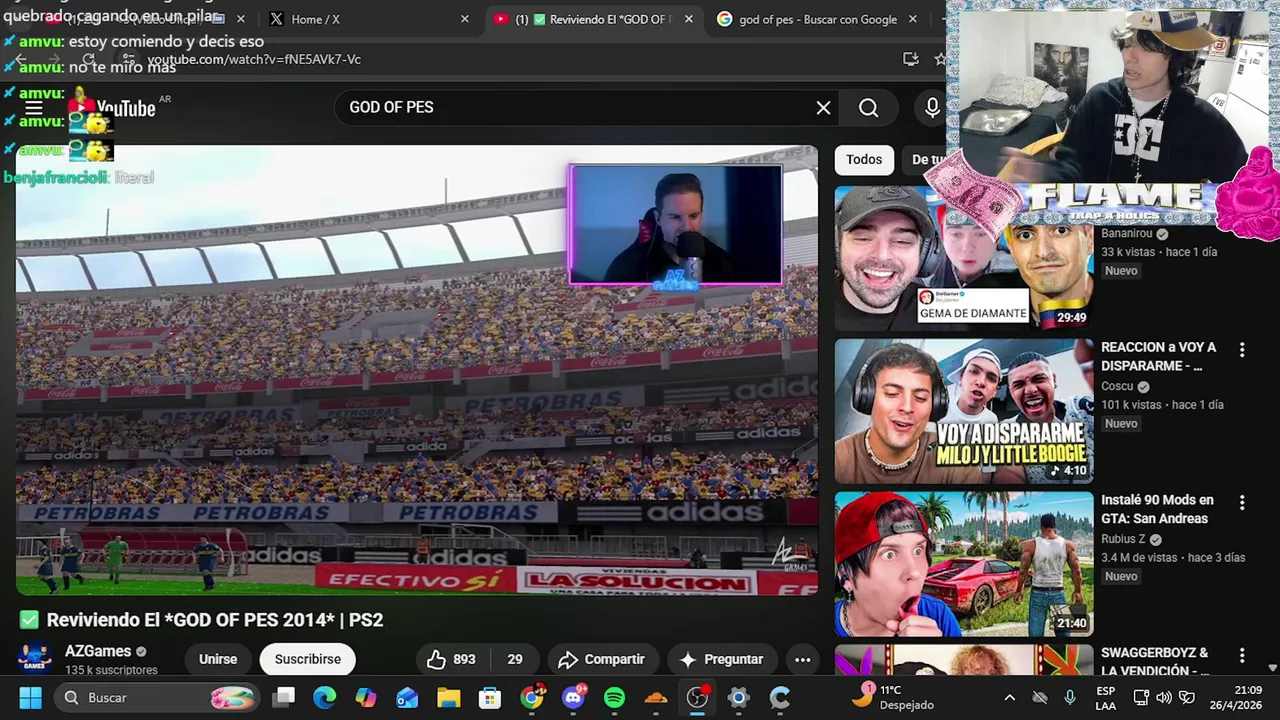Open the Windows Start menu

click(x=30, y=697)
